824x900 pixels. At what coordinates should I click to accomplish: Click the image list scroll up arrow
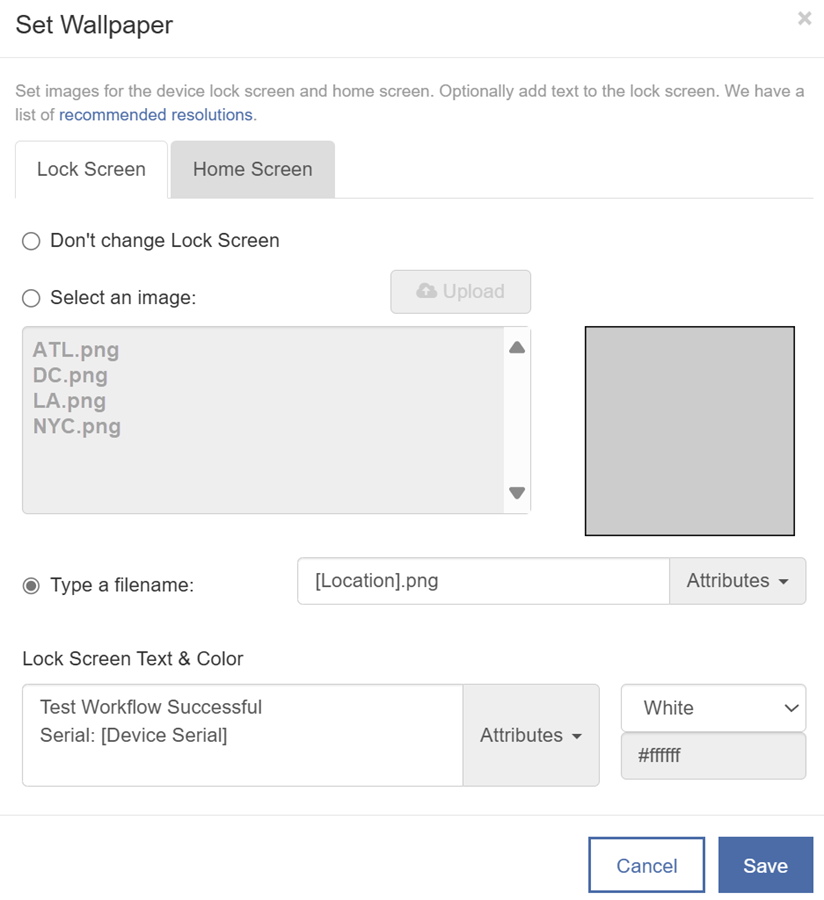click(517, 348)
